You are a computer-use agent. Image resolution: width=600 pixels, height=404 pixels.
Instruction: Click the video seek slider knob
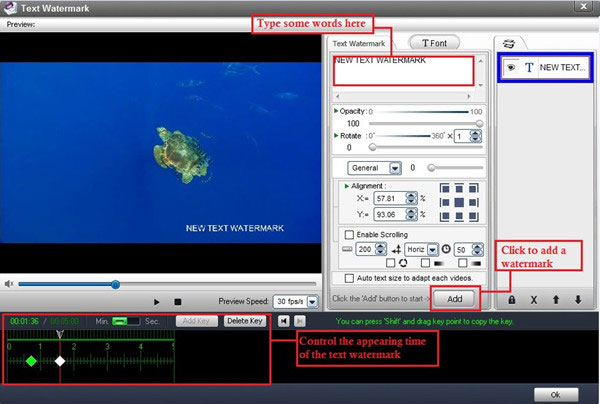(115, 284)
